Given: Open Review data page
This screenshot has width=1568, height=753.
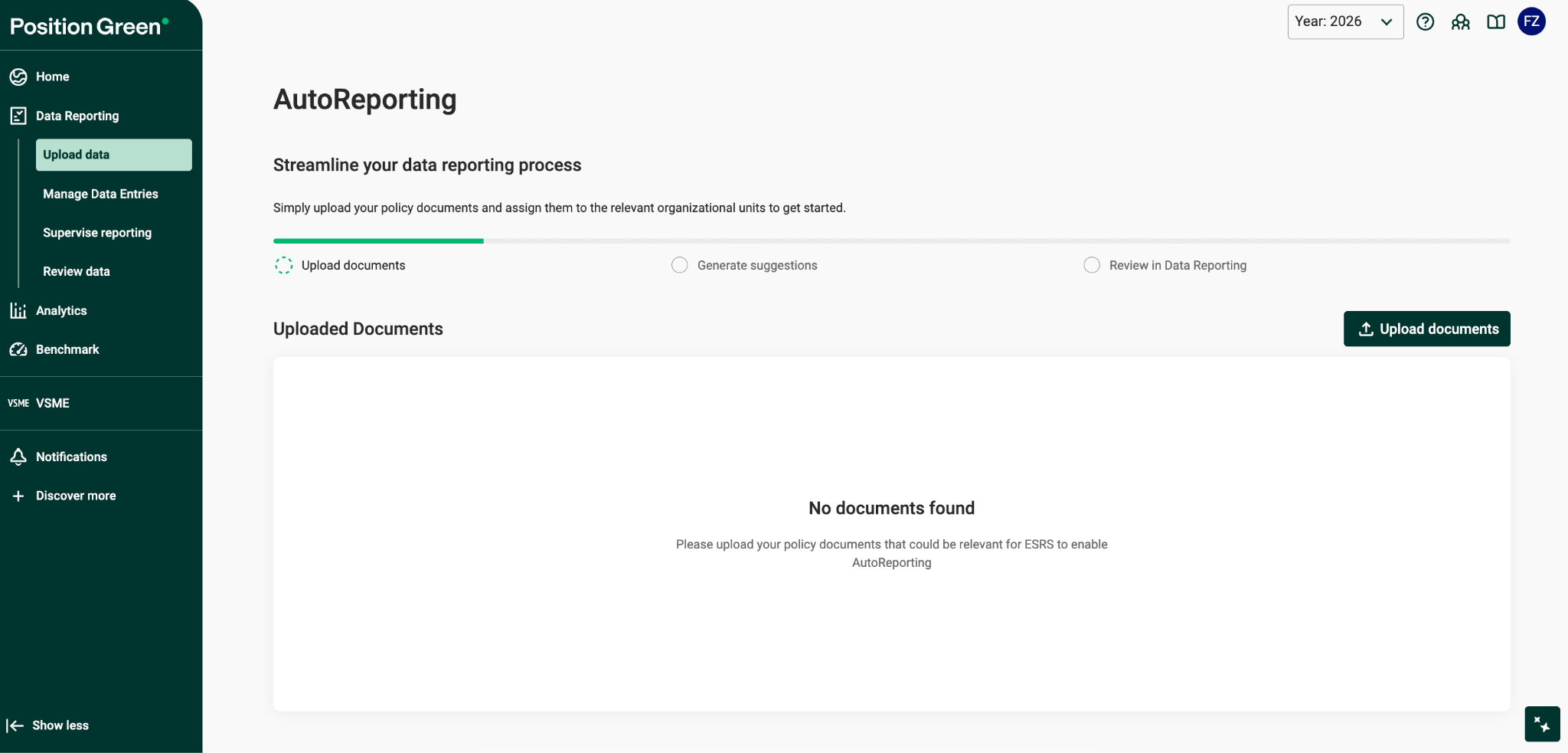Looking at the screenshot, I should (77, 271).
